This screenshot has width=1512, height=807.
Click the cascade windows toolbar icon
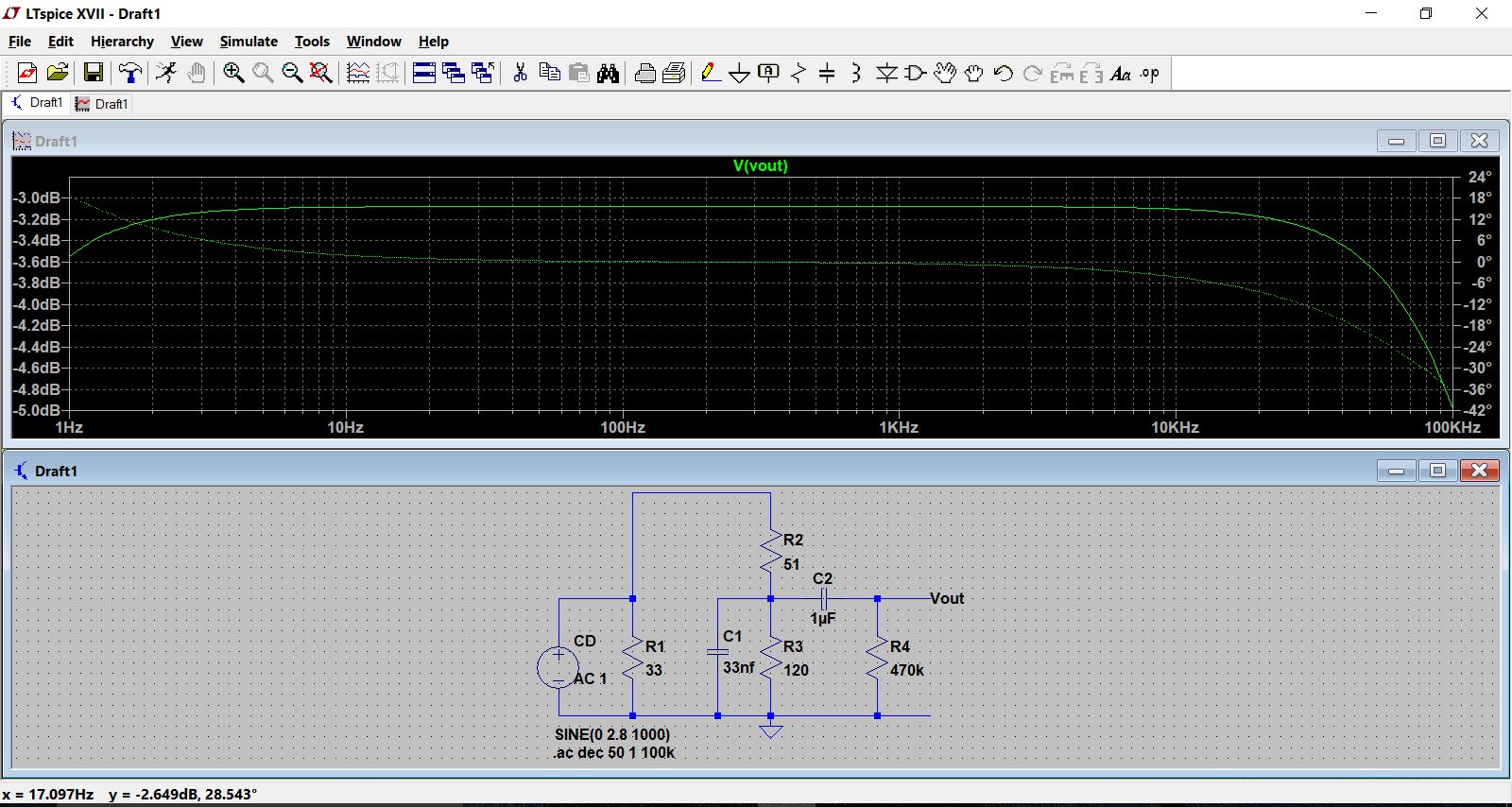[454, 73]
